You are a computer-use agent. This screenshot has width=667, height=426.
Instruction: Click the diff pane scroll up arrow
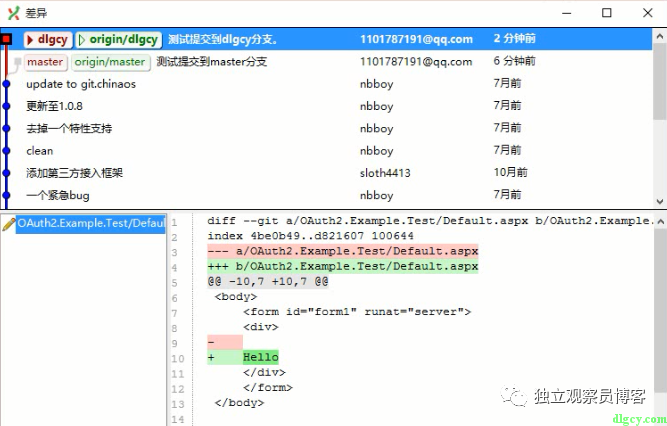(x=660, y=222)
